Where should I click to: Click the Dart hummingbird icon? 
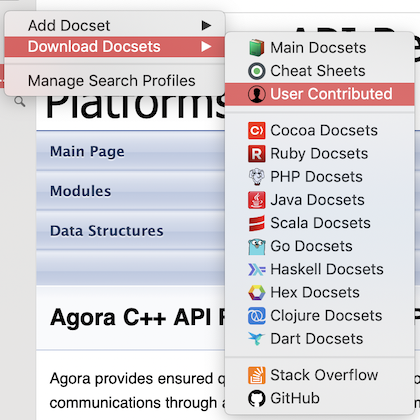point(257,339)
